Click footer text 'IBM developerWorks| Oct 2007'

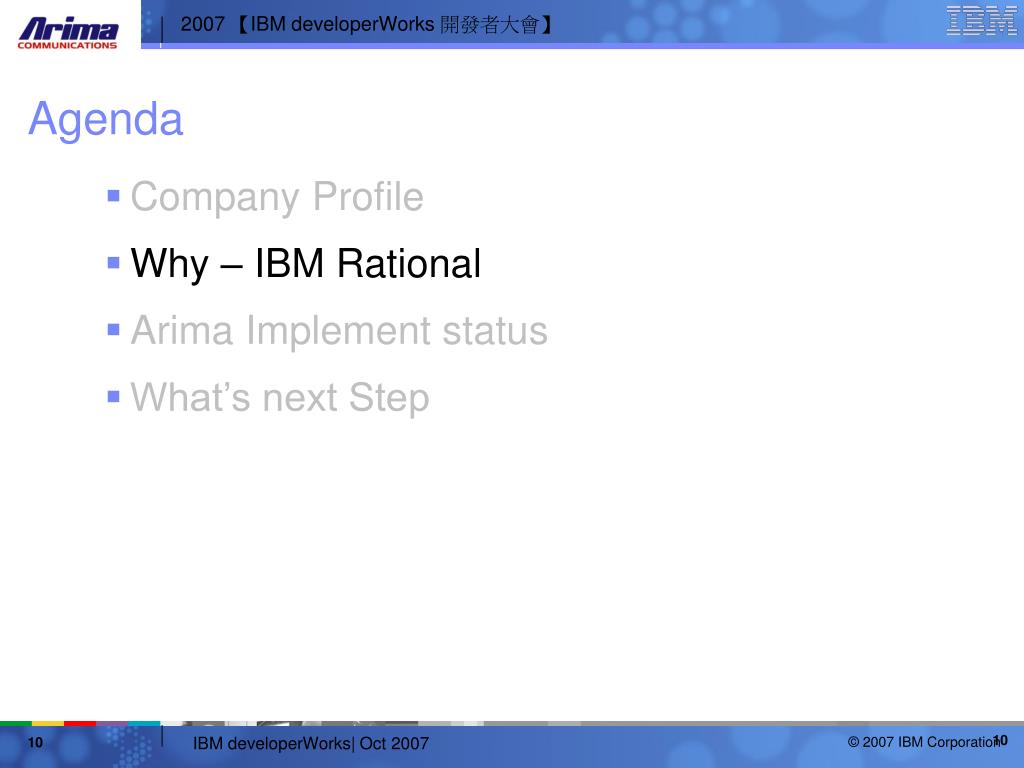click(311, 743)
